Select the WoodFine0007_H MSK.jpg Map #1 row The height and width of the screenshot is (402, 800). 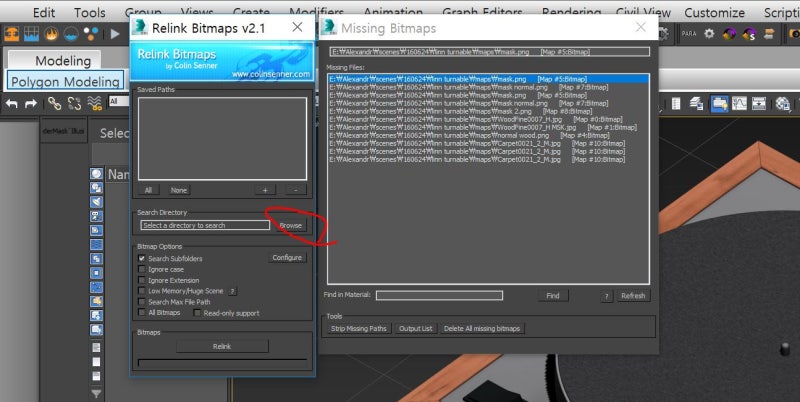(x=488, y=128)
